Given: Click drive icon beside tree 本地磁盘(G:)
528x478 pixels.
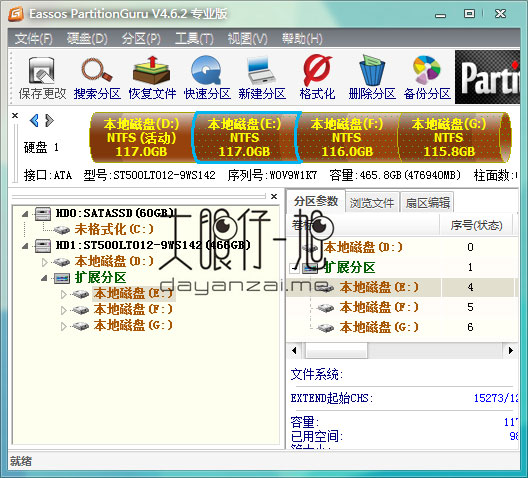Looking at the screenshot, I should coord(81,326).
